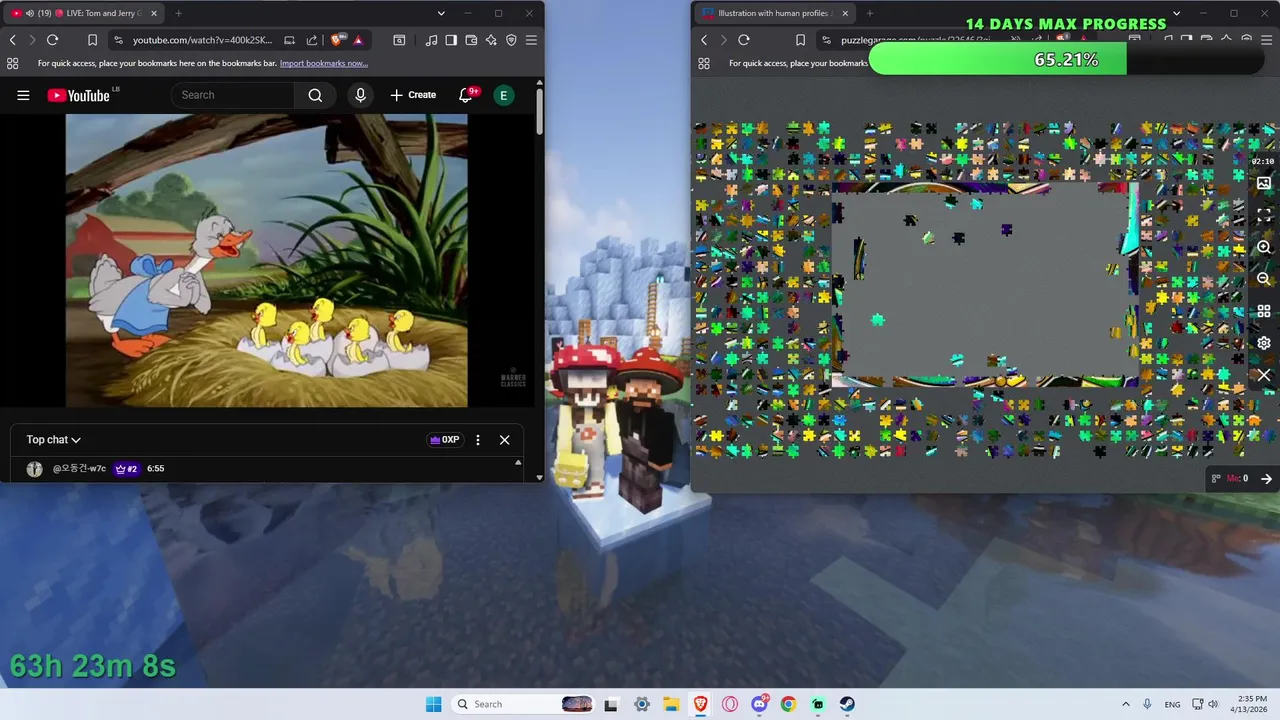The image size is (1280, 720).
Task: Open a new tab in puzzle window
Action: 869,13
